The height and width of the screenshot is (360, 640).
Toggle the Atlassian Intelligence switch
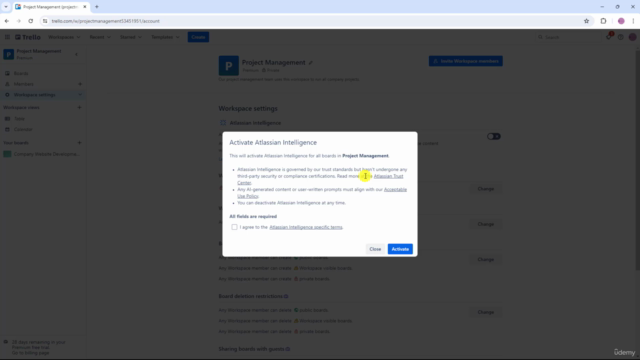493,136
